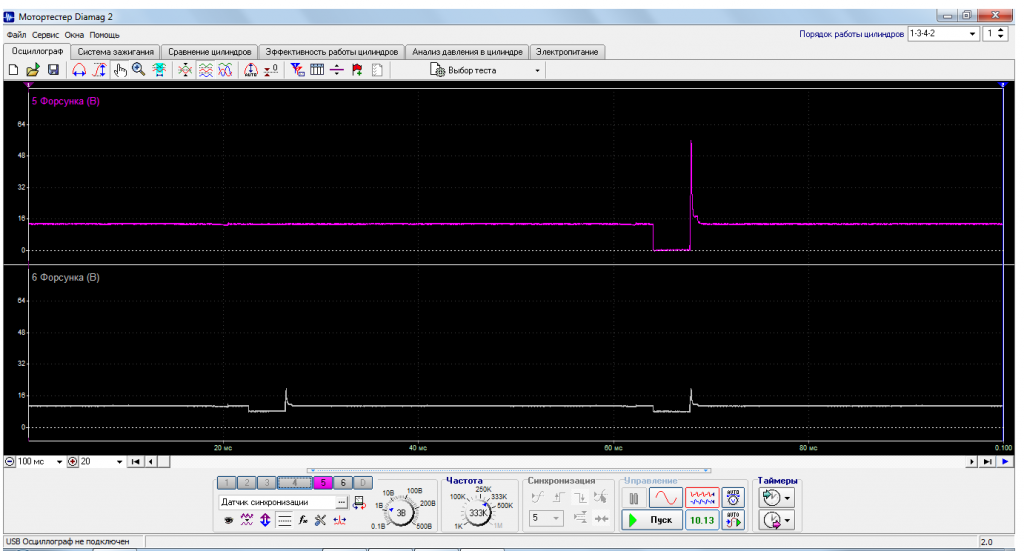Open the Окна menu
Screen dimensions: 1024x551
tap(74, 35)
